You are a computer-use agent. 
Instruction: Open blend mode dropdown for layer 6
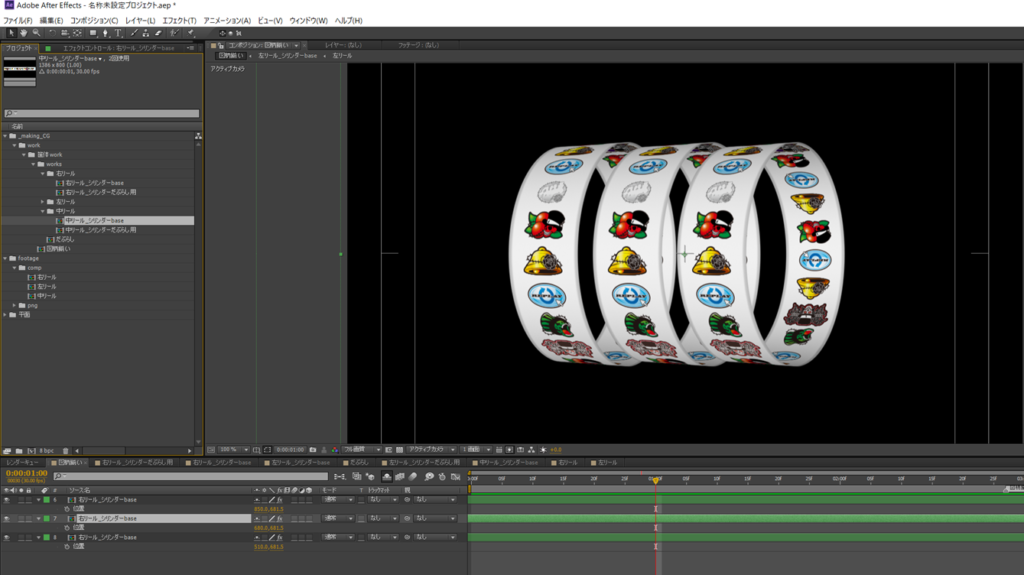(x=338, y=500)
